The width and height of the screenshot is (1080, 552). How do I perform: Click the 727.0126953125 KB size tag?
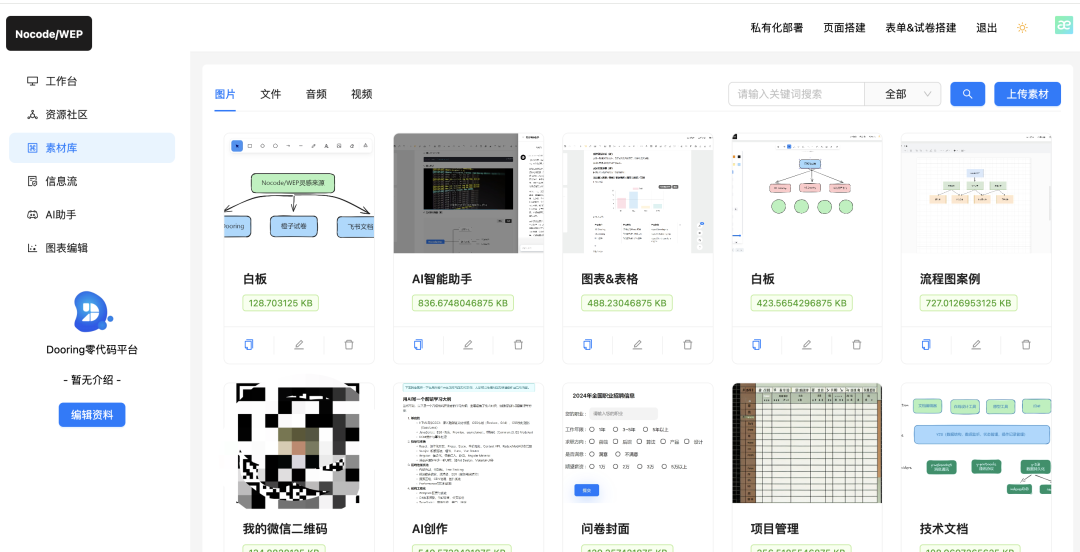(968, 303)
